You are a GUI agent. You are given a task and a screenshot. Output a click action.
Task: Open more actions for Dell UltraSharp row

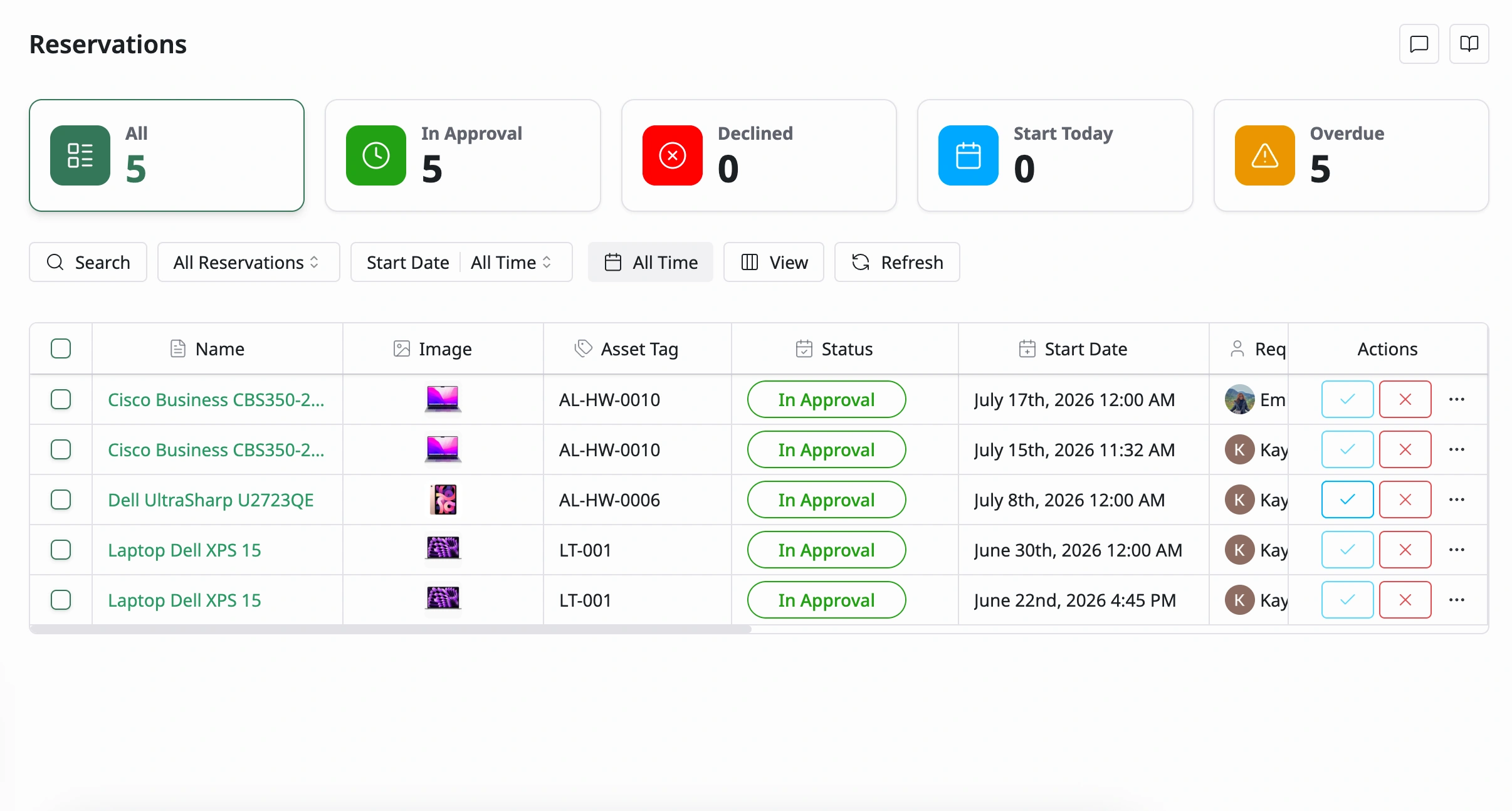(1457, 500)
